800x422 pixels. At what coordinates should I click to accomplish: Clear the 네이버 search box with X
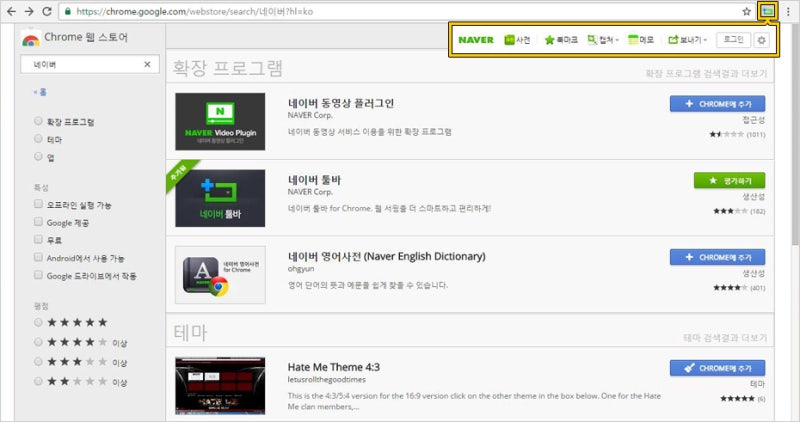(147, 64)
